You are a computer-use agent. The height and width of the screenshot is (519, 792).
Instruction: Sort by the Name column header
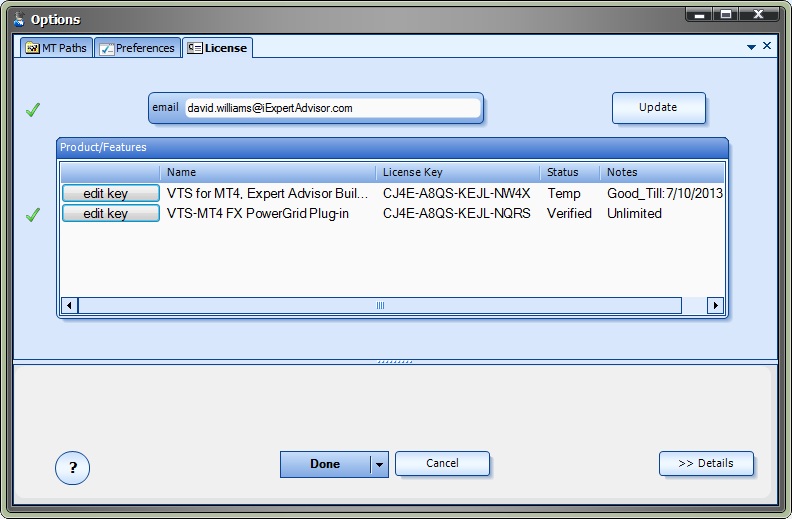point(268,172)
